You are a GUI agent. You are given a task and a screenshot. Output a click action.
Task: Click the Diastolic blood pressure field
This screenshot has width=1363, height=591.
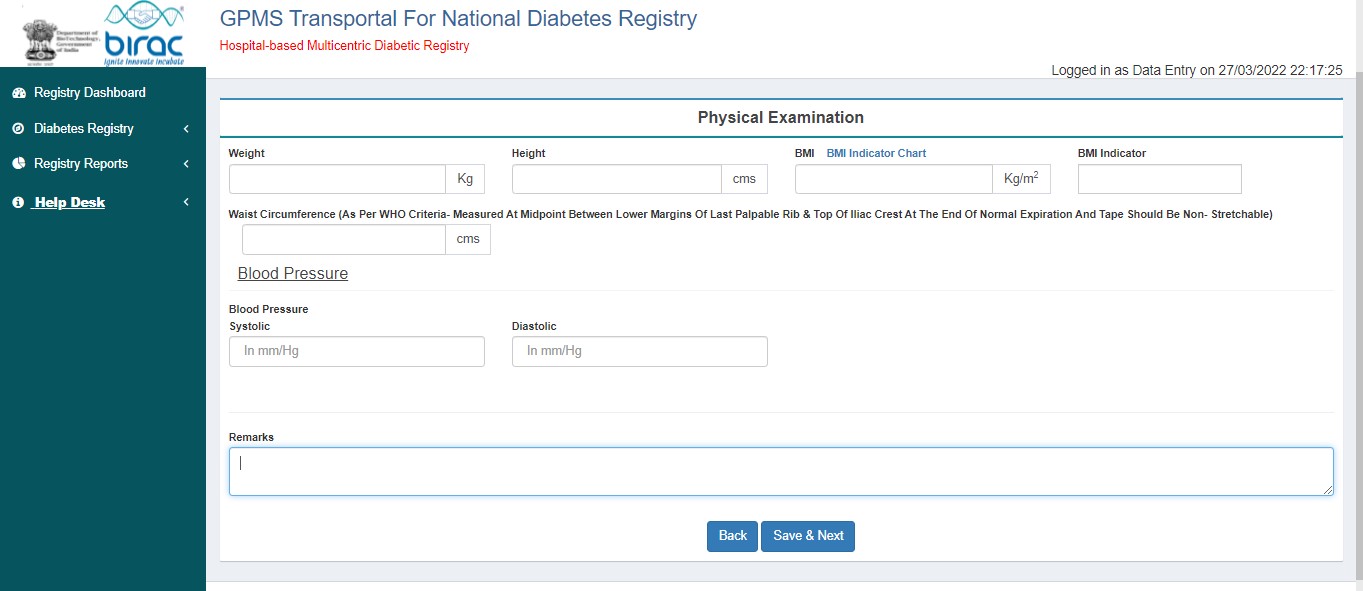click(639, 351)
